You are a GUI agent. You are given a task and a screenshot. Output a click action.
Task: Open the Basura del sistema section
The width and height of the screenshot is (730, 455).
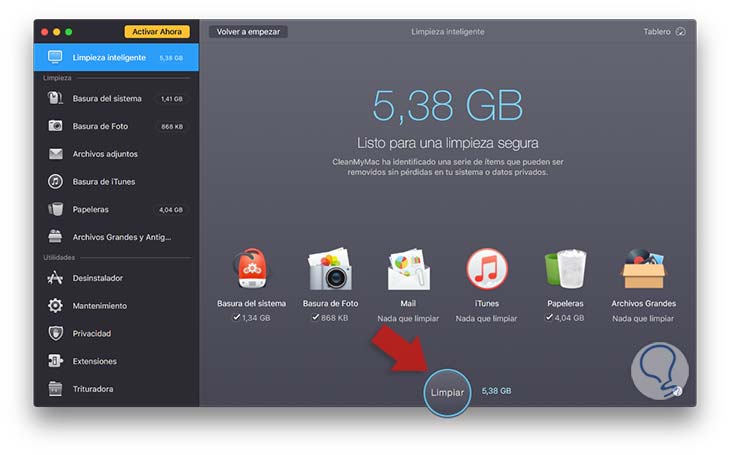click(x=116, y=98)
